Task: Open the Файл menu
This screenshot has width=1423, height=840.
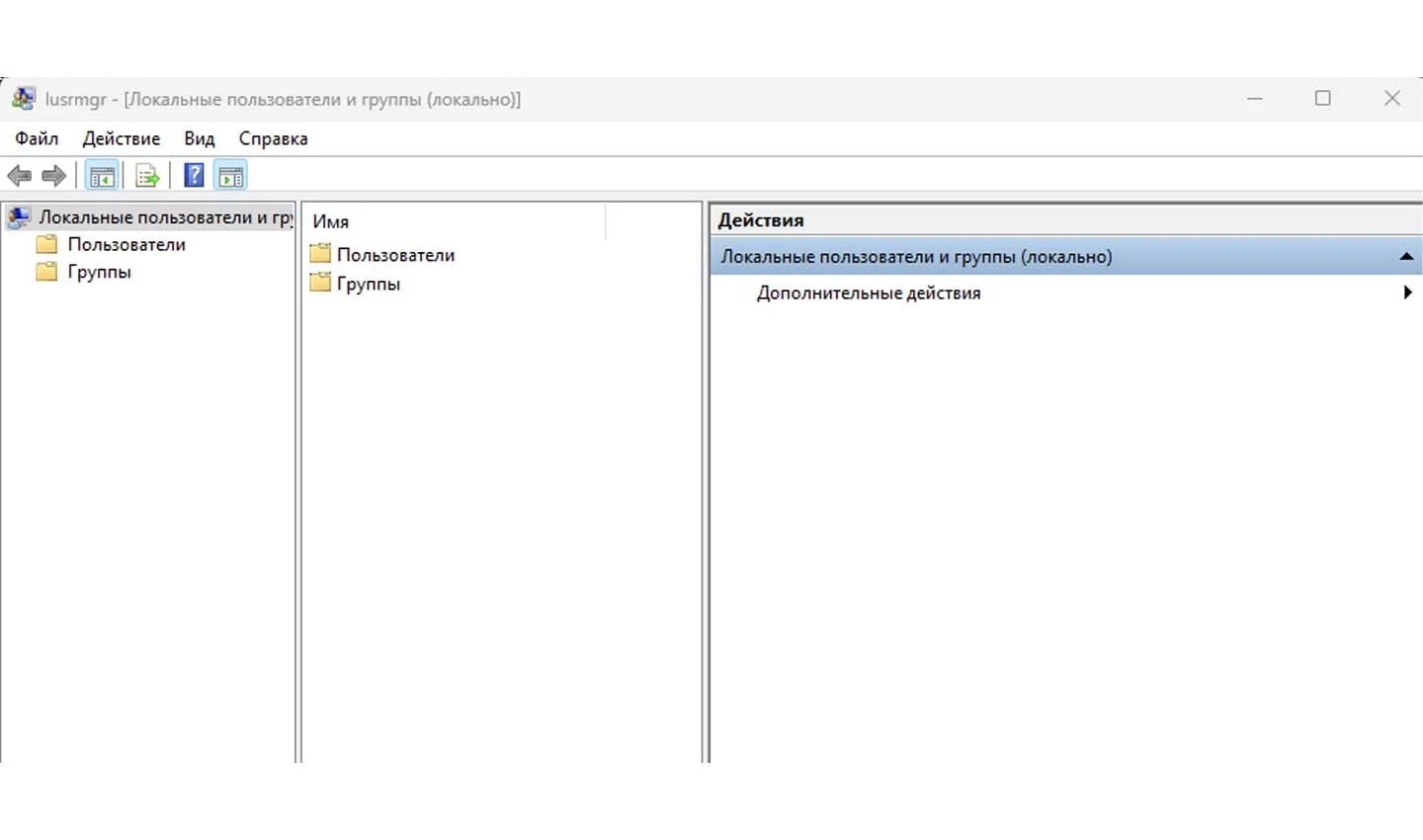Action: point(37,138)
